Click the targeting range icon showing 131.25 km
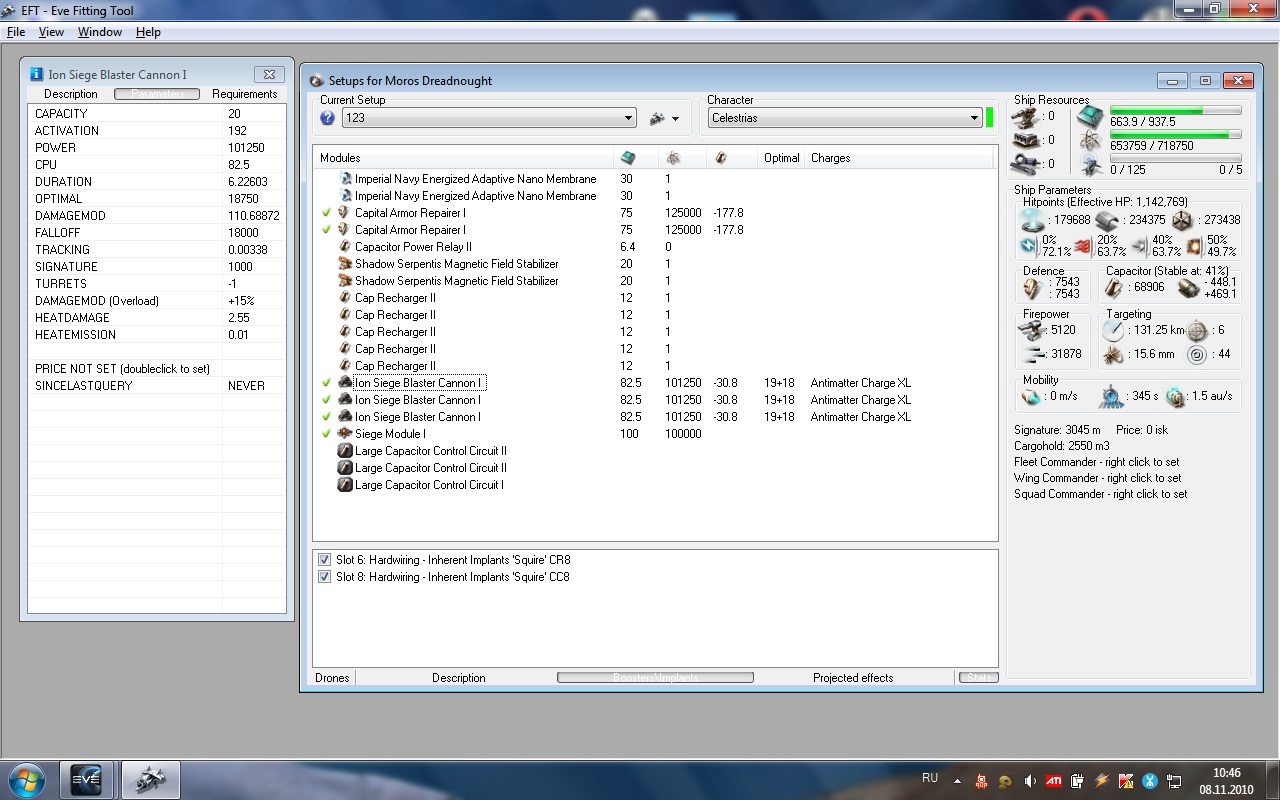Image resolution: width=1280 pixels, height=800 pixels. click(x=1114, y=330)
